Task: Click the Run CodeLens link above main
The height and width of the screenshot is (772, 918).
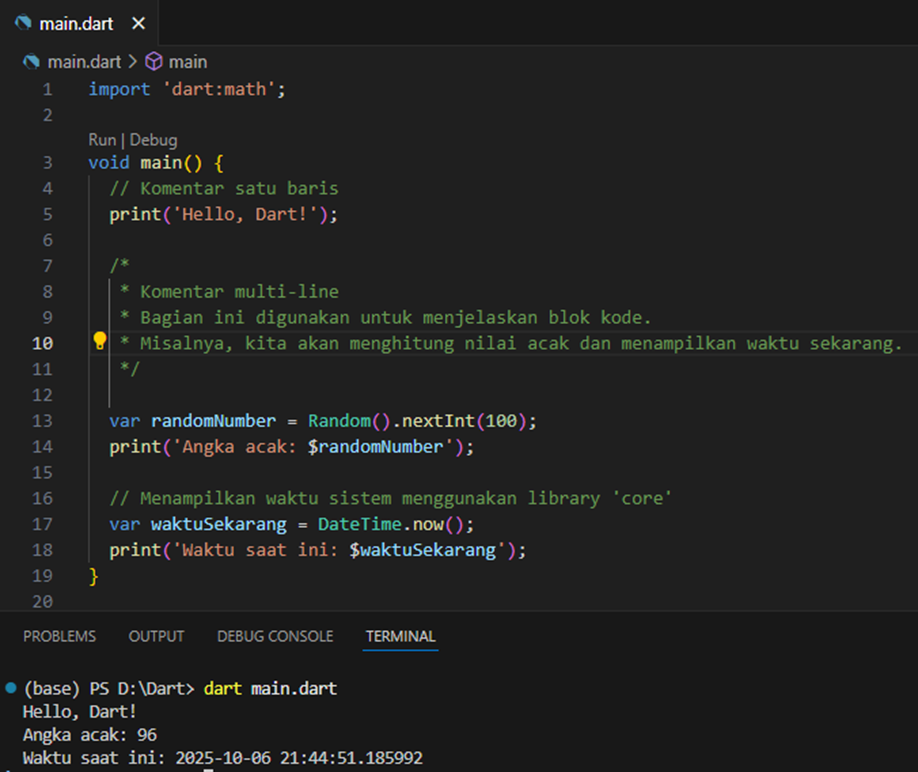Action: coord(101,140)
